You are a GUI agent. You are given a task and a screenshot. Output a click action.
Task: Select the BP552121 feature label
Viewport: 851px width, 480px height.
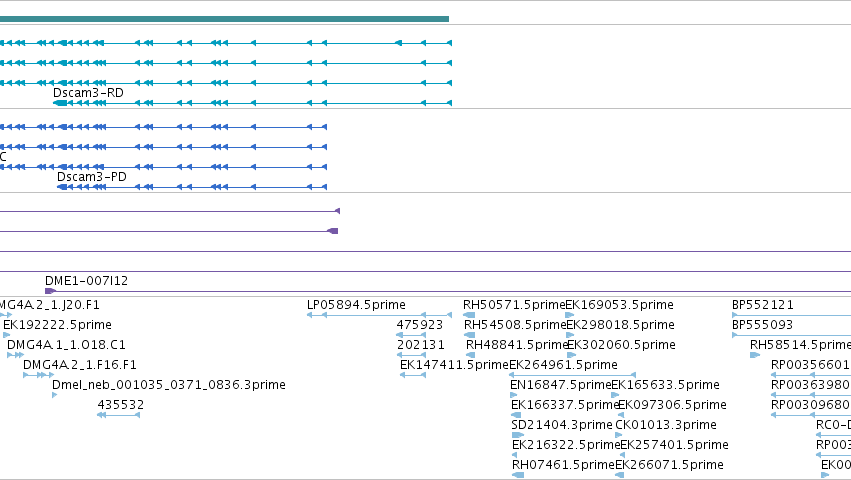pos(763,305)
